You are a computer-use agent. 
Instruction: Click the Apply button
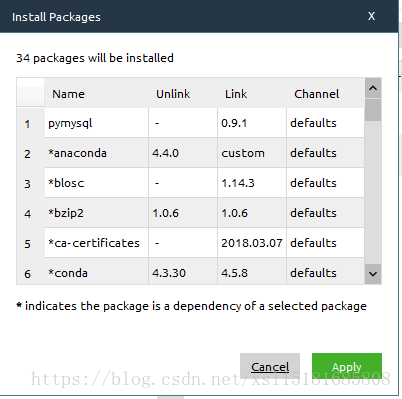tap(347, 367)
